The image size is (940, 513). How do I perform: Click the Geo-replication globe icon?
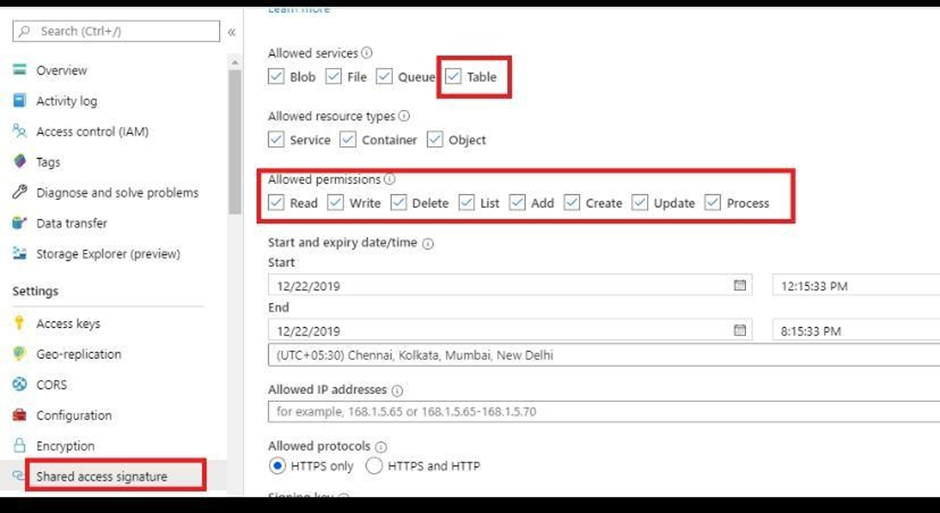tap(20, 354)
